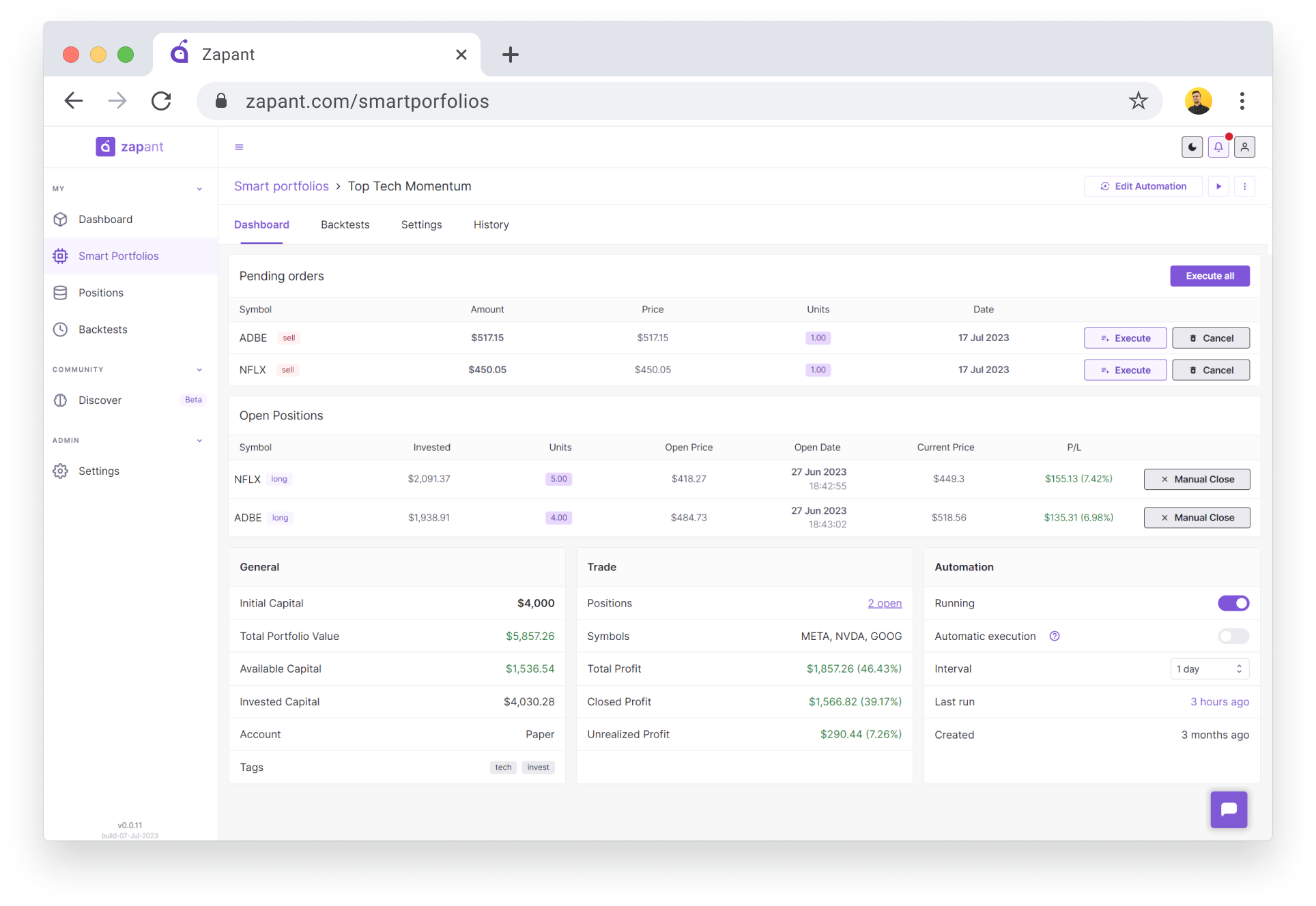Click the zapant logo icon in sidebar
The height and width of the screenshot is (906, 1316).
tap(105, 147)
